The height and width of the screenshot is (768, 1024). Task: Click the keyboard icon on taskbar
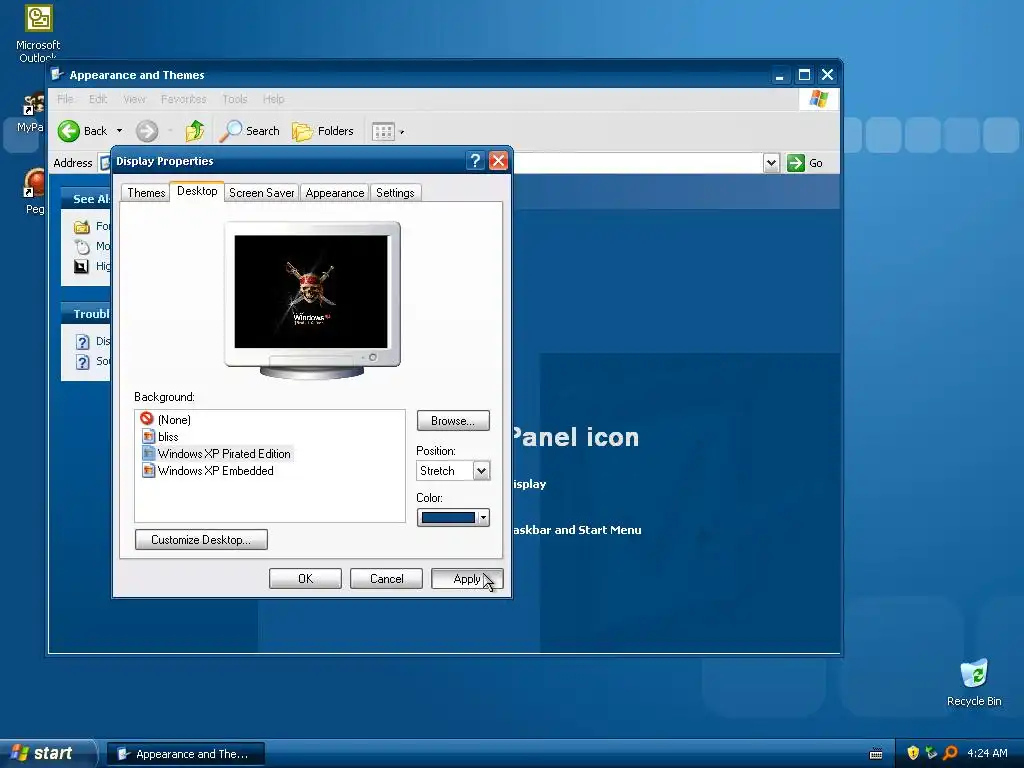pyautogui.click(x=876, y=754)
